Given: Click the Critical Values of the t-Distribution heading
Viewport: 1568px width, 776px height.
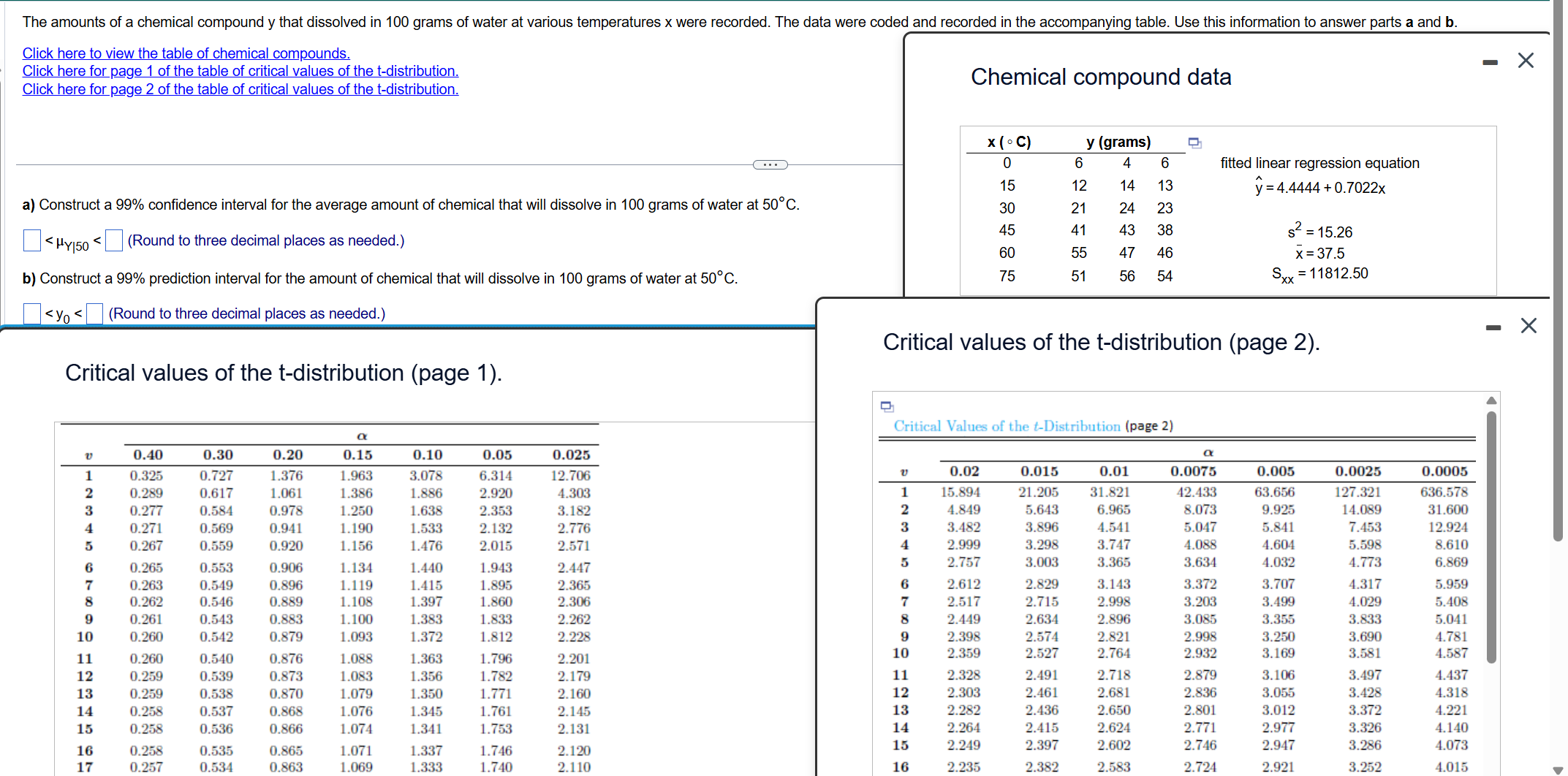Looking at the screenshot, I should tap(1033, 426).
